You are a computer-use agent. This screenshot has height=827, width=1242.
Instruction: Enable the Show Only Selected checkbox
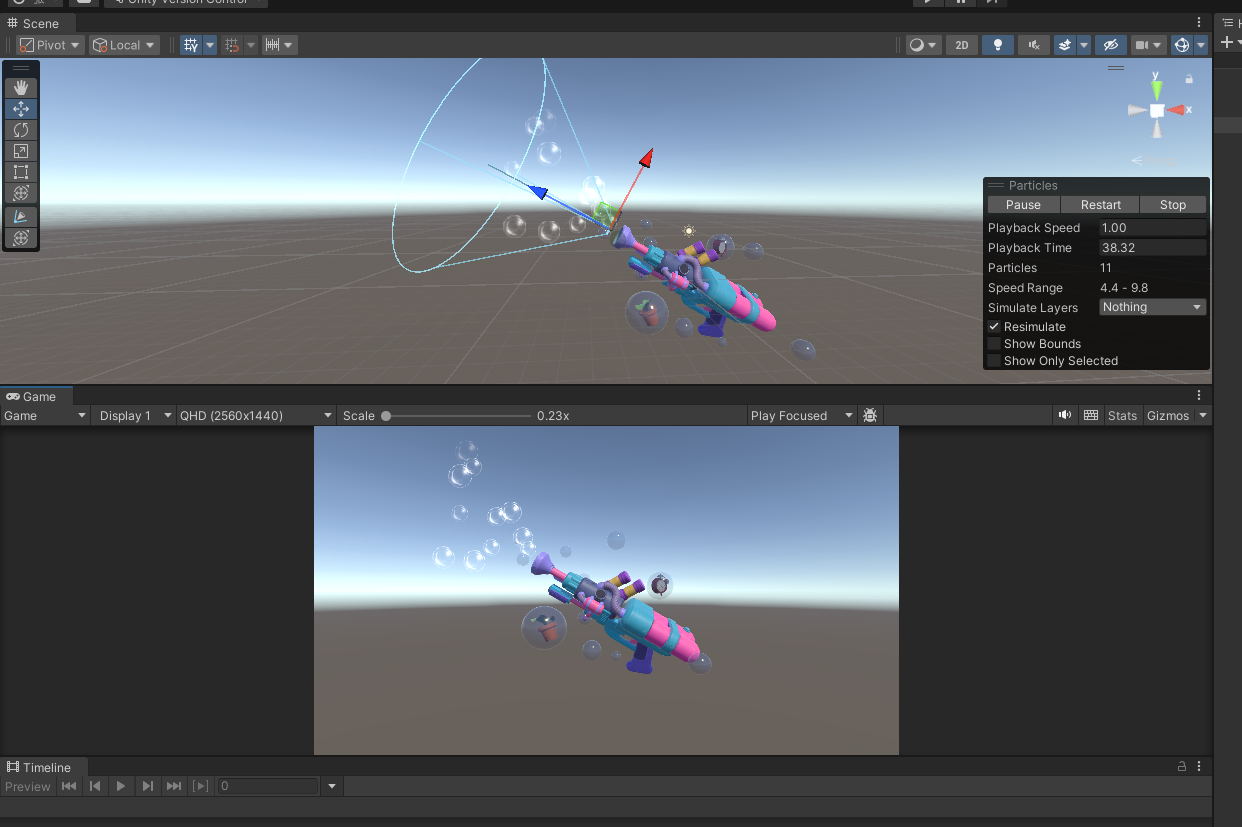coord(994,361)
